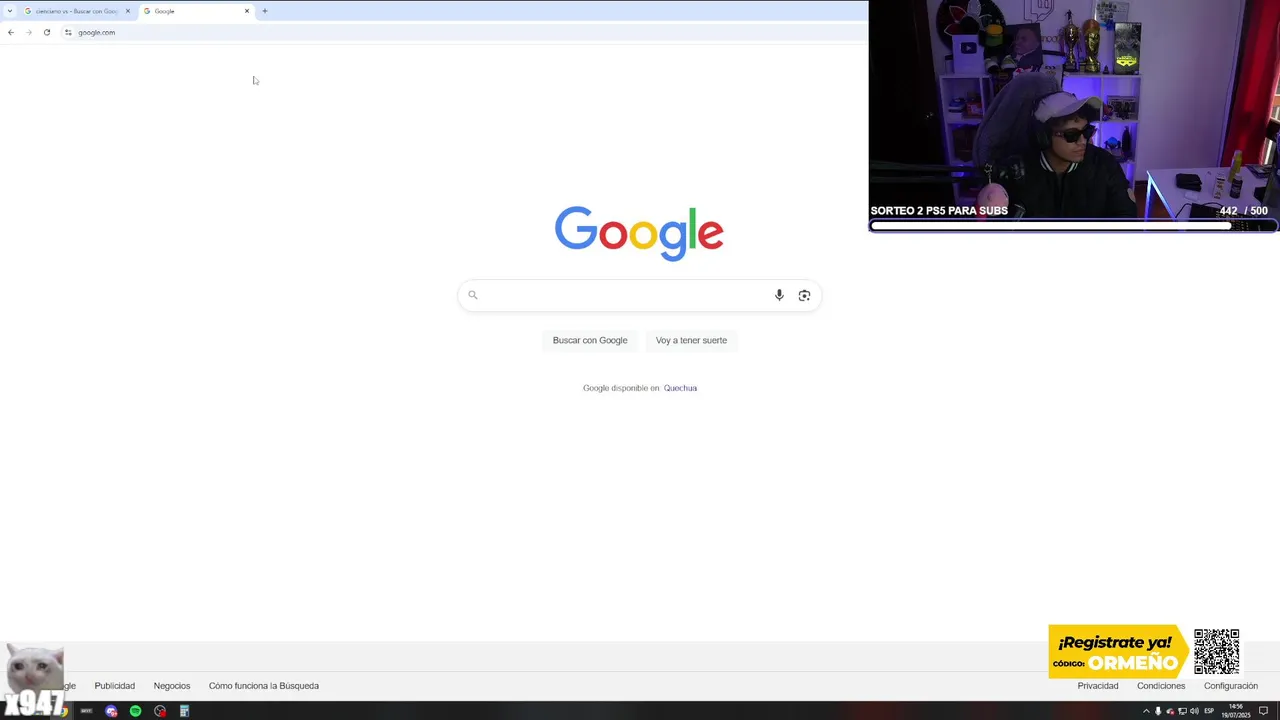Image resolution: width=1280 pixels, height=720 pixels.
Task: Open the calculator icon in the taskbar
Action: click(x=184, y=711)
